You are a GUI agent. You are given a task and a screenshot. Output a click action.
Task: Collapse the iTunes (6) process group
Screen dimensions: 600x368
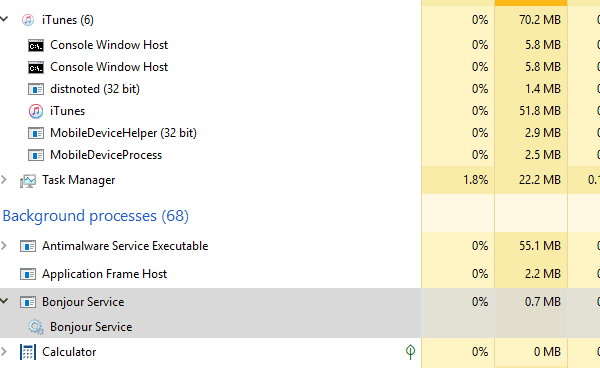point(4,19)
